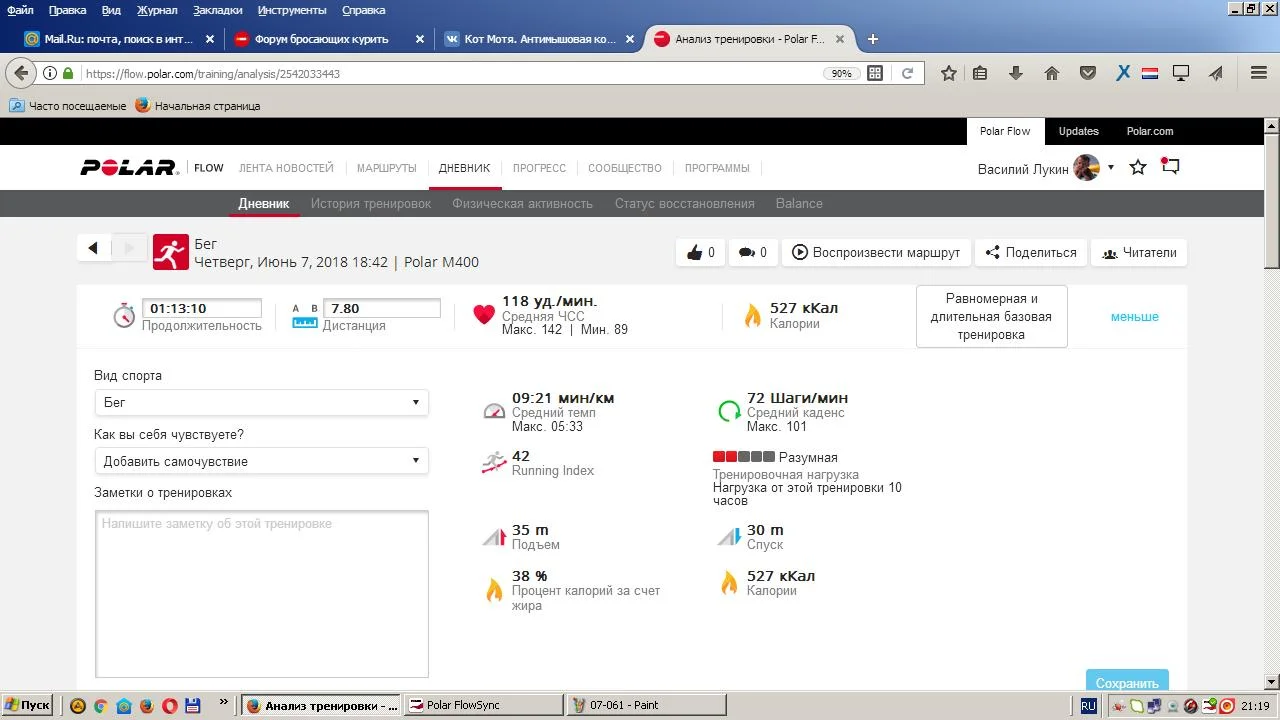This screenshot has height=720, width=1280.
Task: Bookmark this page with the star icon
Action: [x=949, y=73]
